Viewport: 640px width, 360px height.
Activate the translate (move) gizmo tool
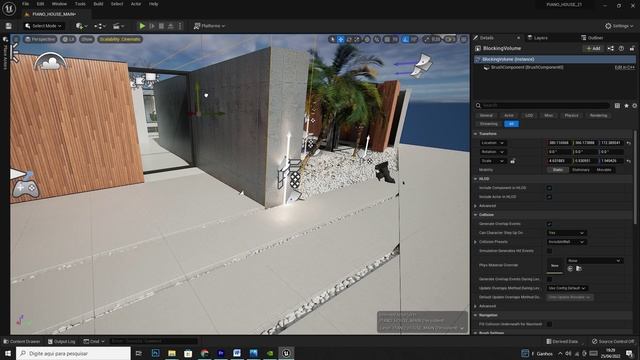point(341,39)
